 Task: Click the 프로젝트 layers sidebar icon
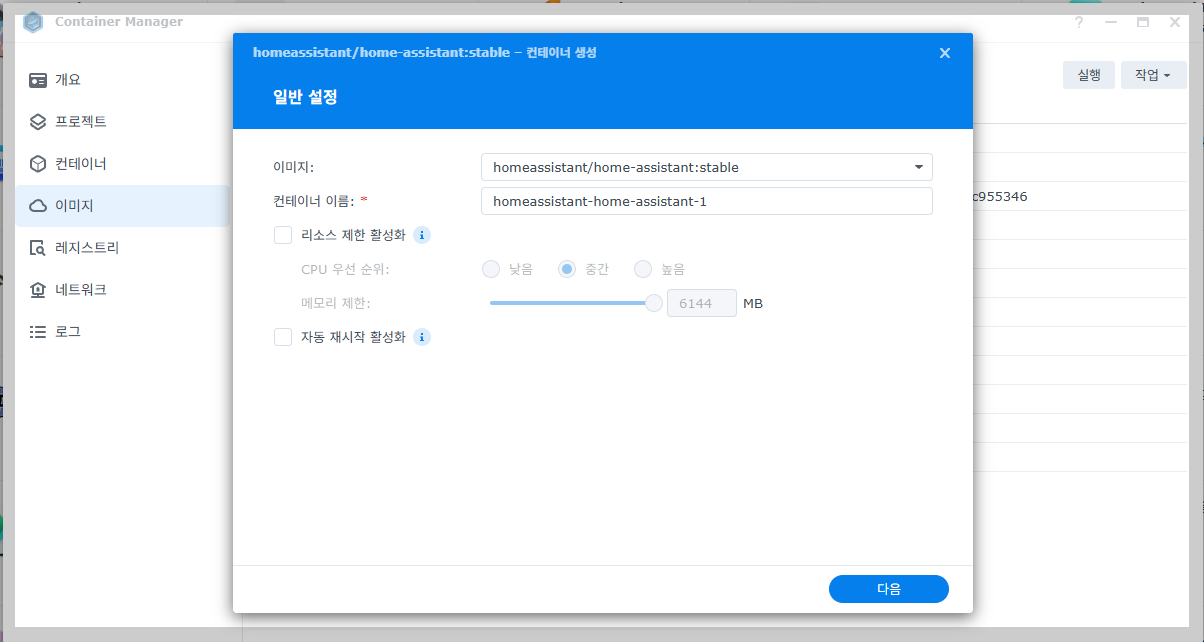pos(38,122)
